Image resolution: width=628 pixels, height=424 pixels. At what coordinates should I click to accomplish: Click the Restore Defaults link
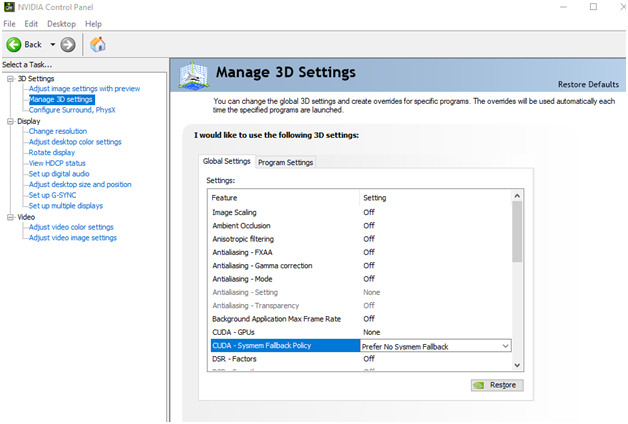587,84
